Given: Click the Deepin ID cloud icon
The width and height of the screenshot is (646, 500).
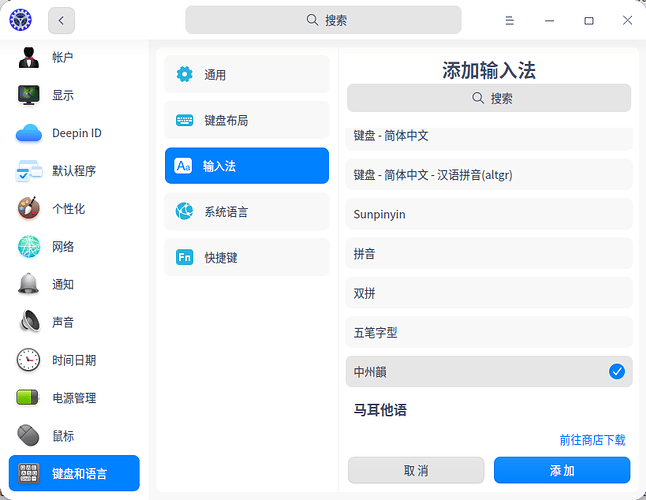Looking at the screenshot, I should [28, 133].
